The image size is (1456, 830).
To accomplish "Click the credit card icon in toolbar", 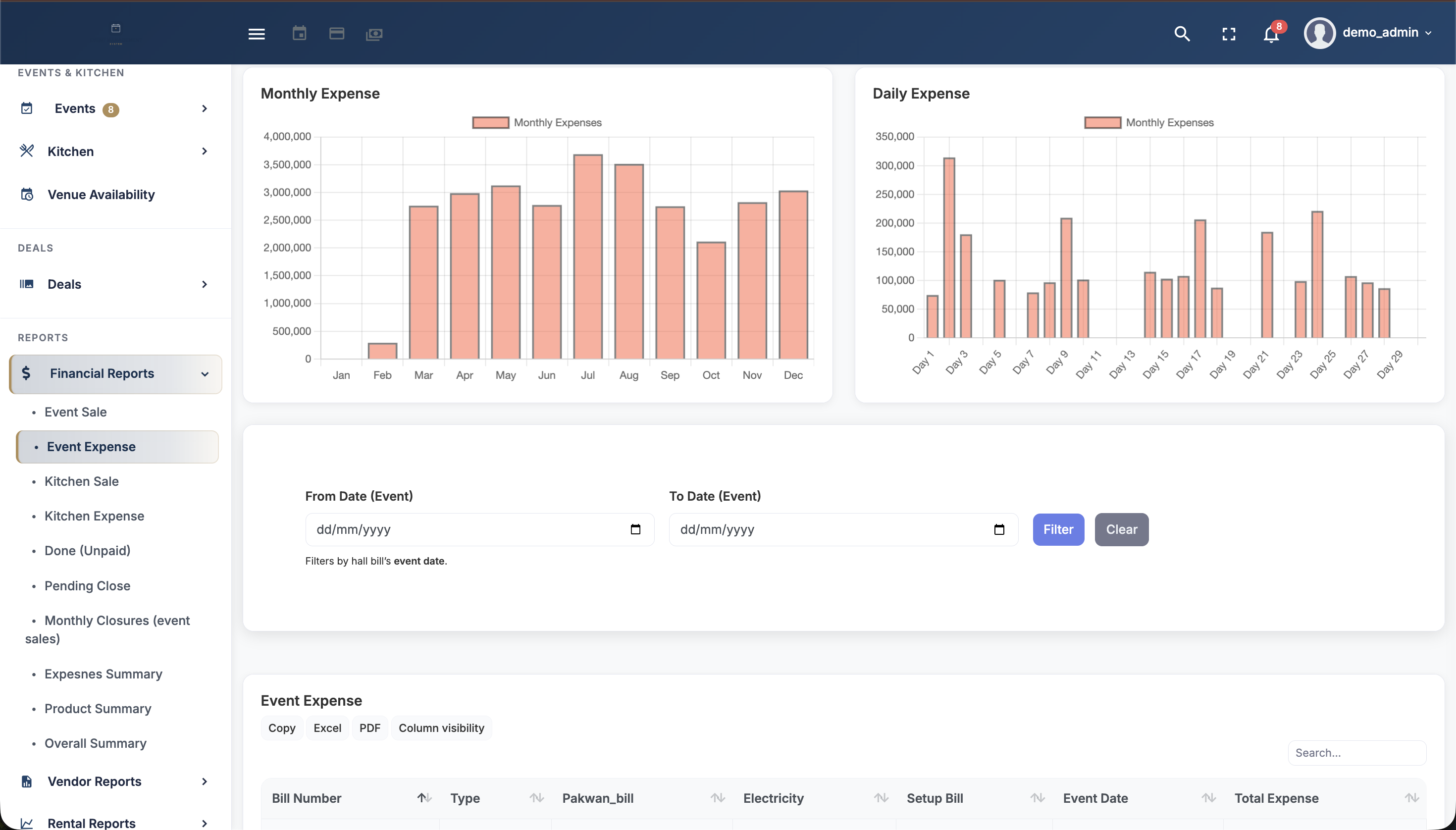I will point(336,34).
